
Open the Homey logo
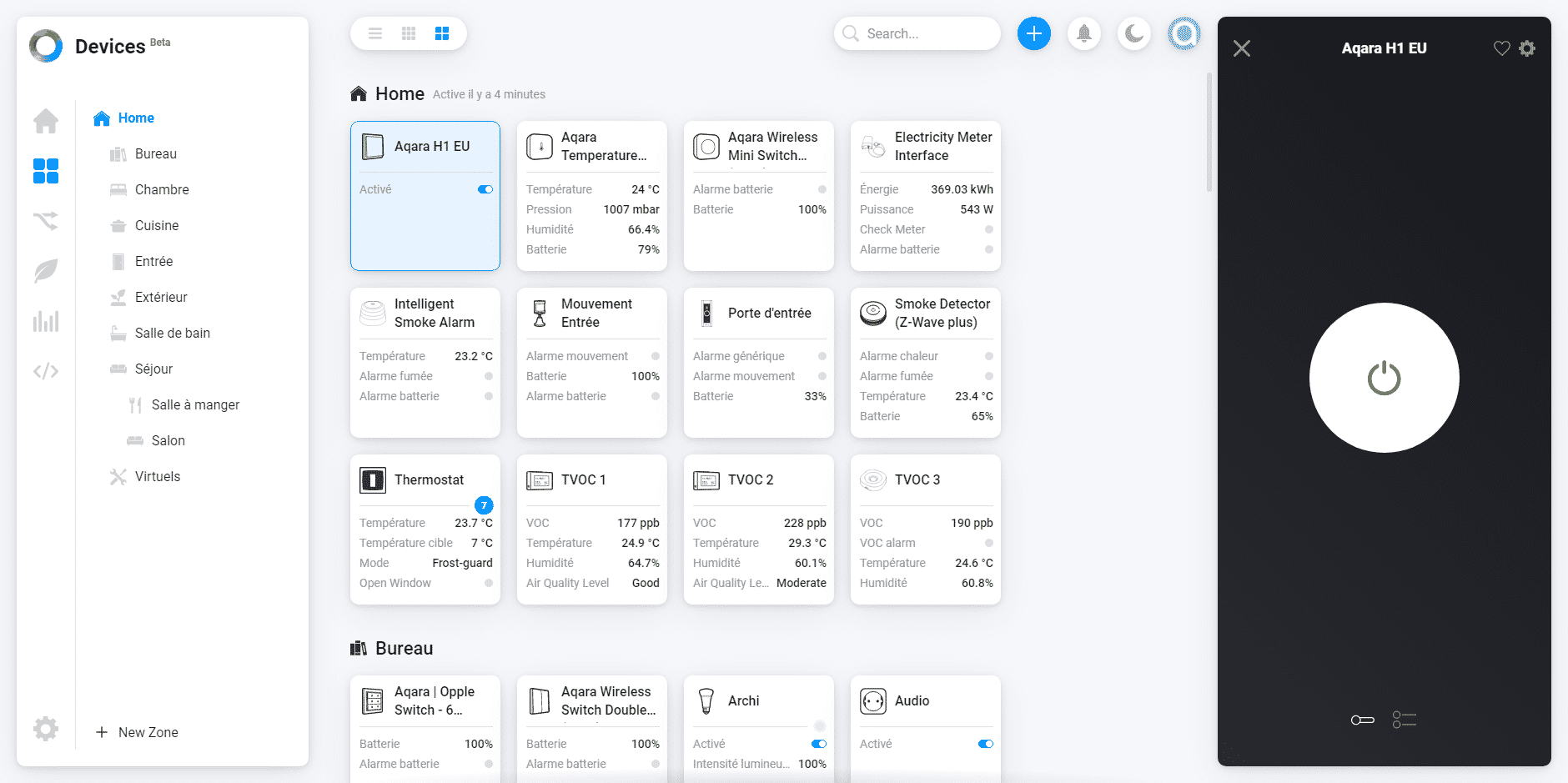(46, 46)
